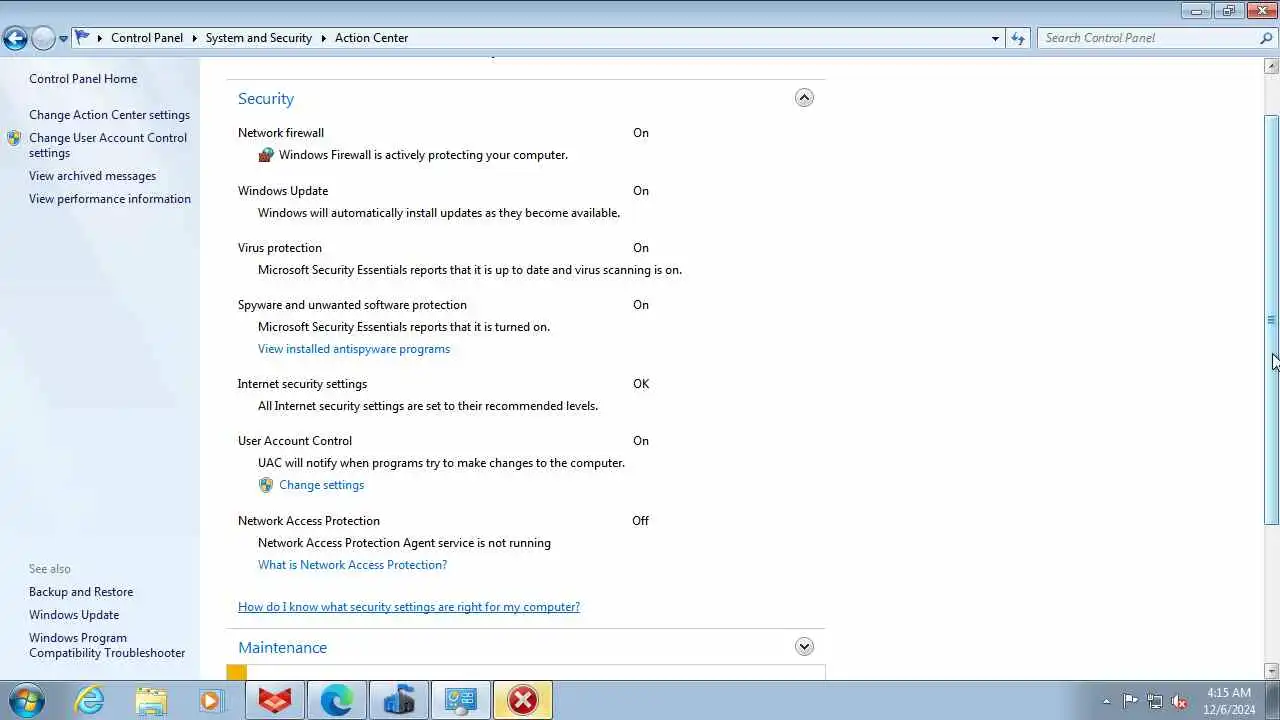Click the shield icon beside Change settings

[266, 485]
